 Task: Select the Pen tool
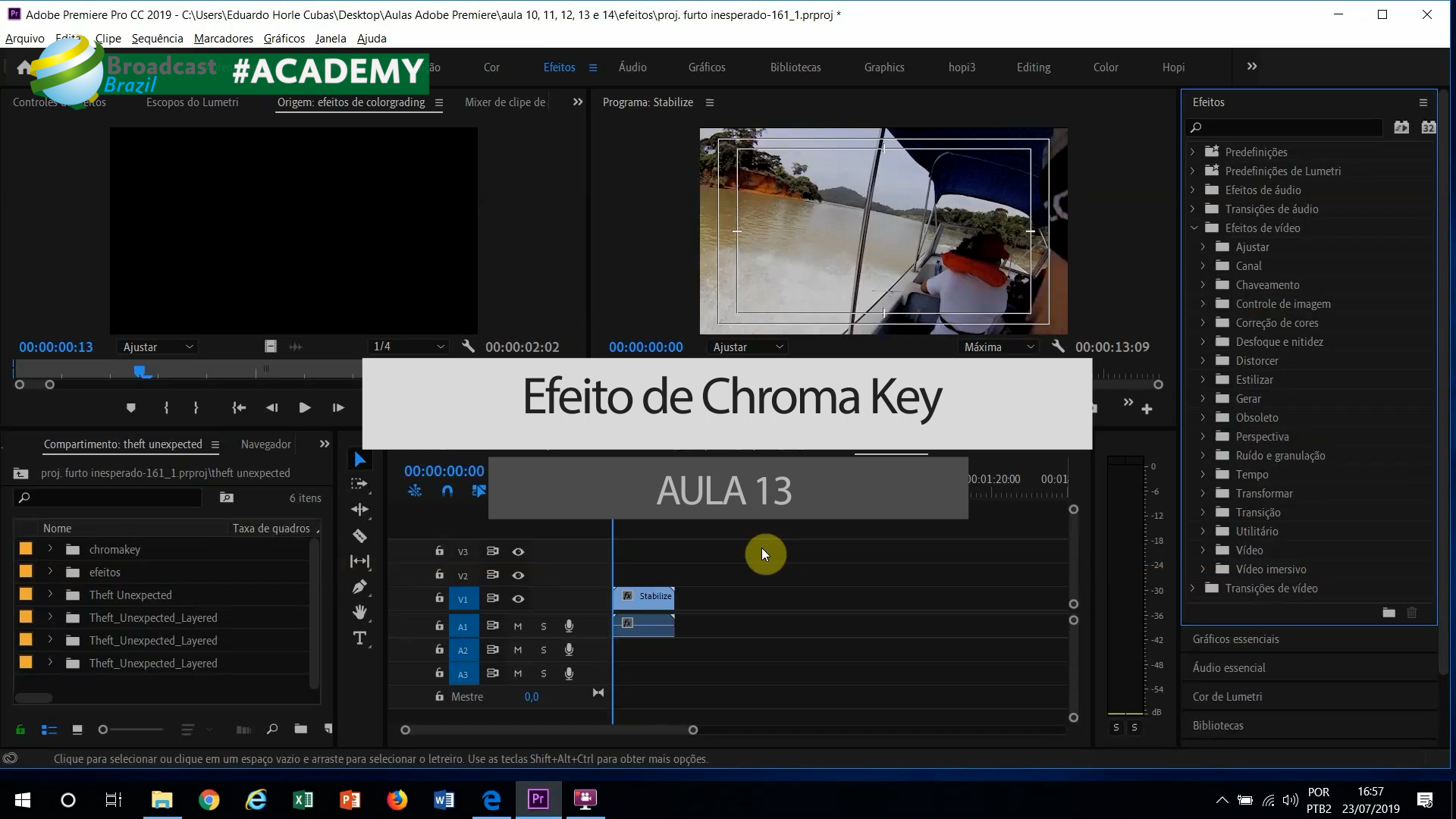click(360, 586)
